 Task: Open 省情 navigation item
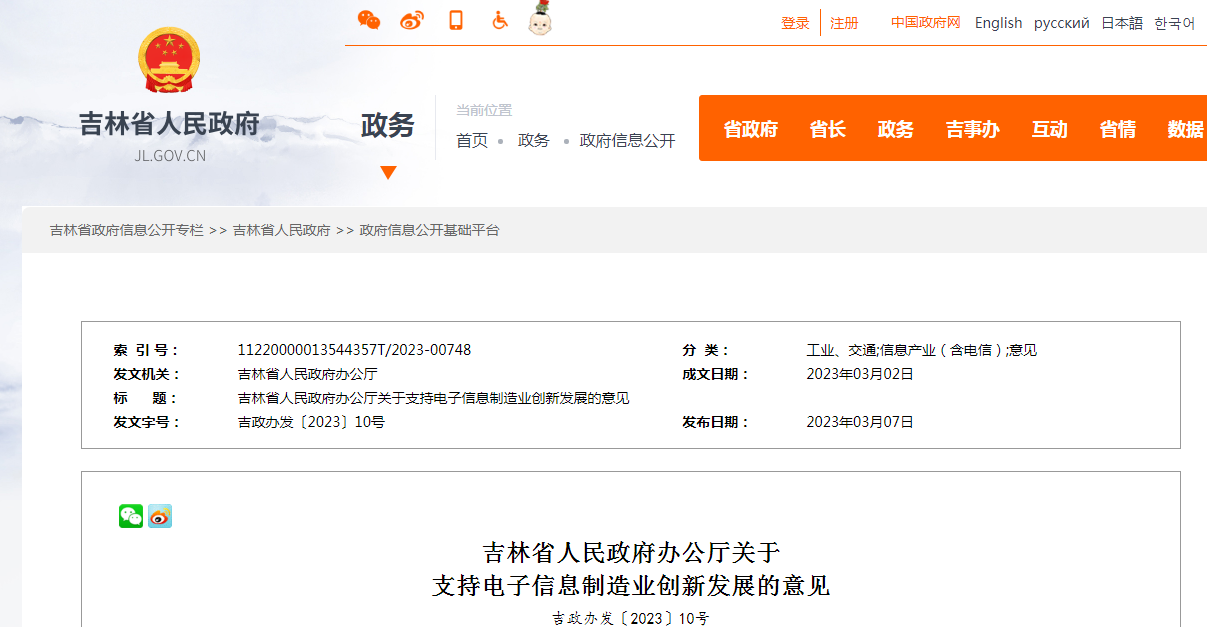[1117, 129]
